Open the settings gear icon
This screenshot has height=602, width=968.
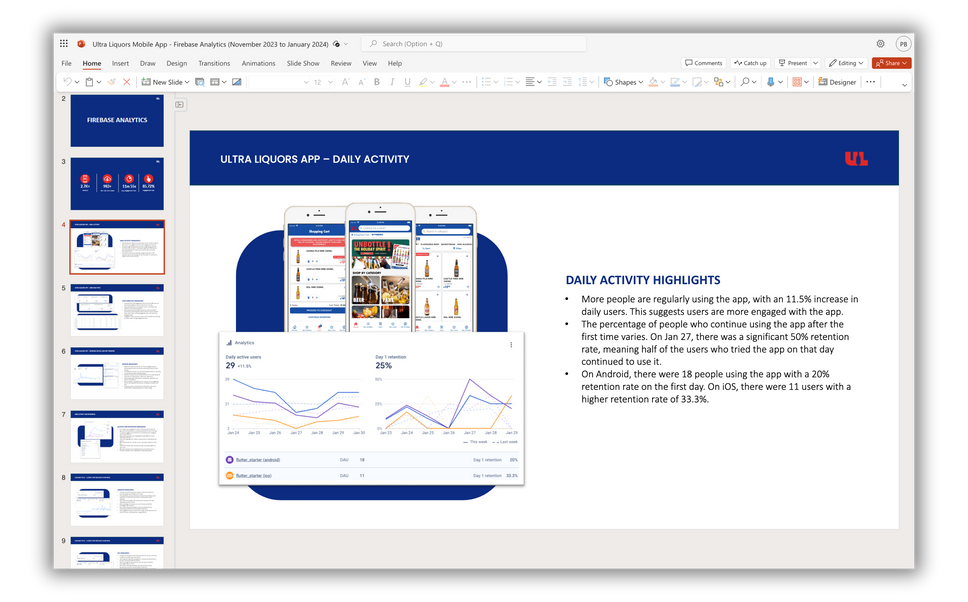coord(880,44)
